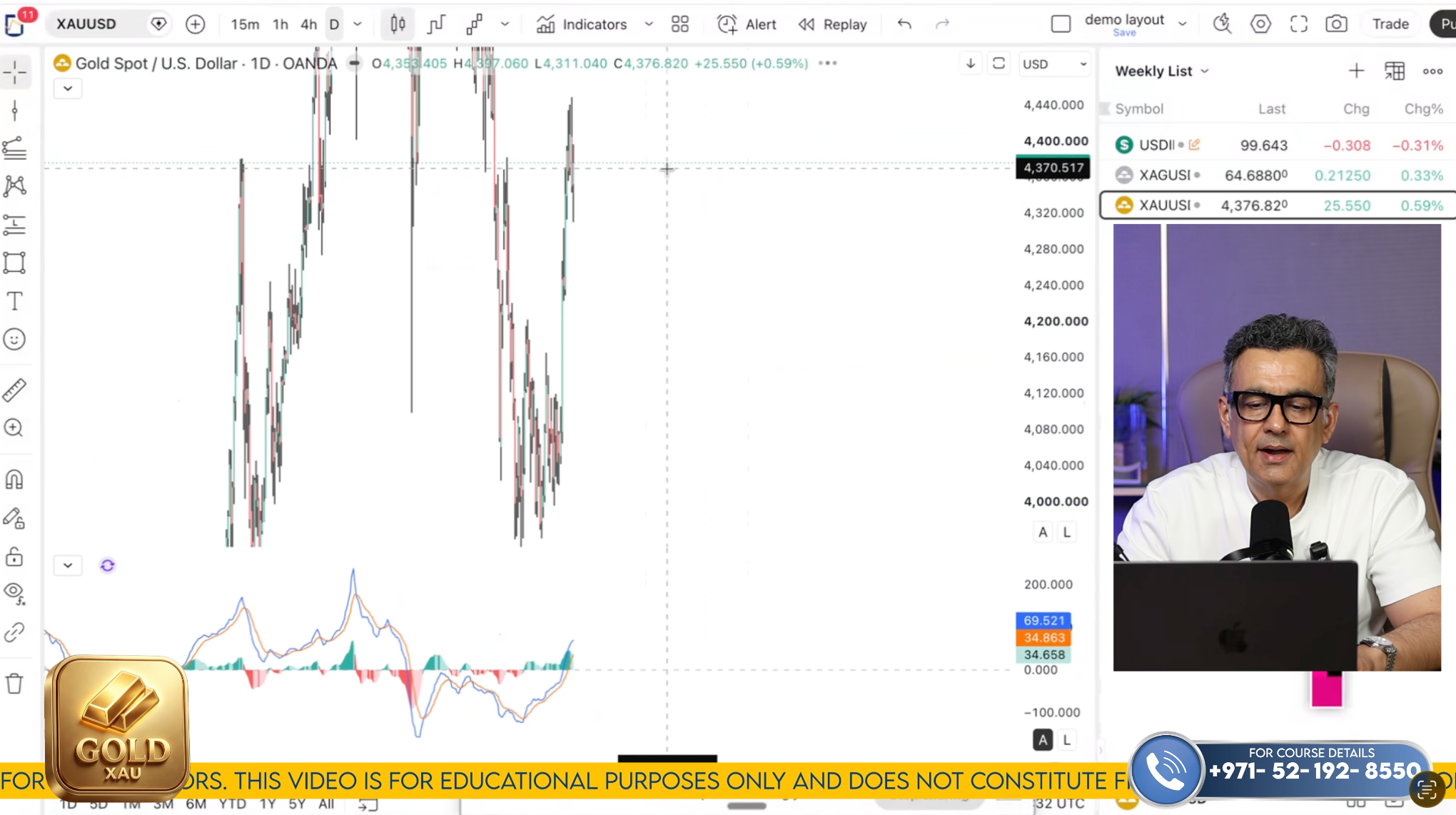The height and width of the screenshot is (815, 1456).
Task: Select the ruler measure tool
Action: click(x=14, y=390)
